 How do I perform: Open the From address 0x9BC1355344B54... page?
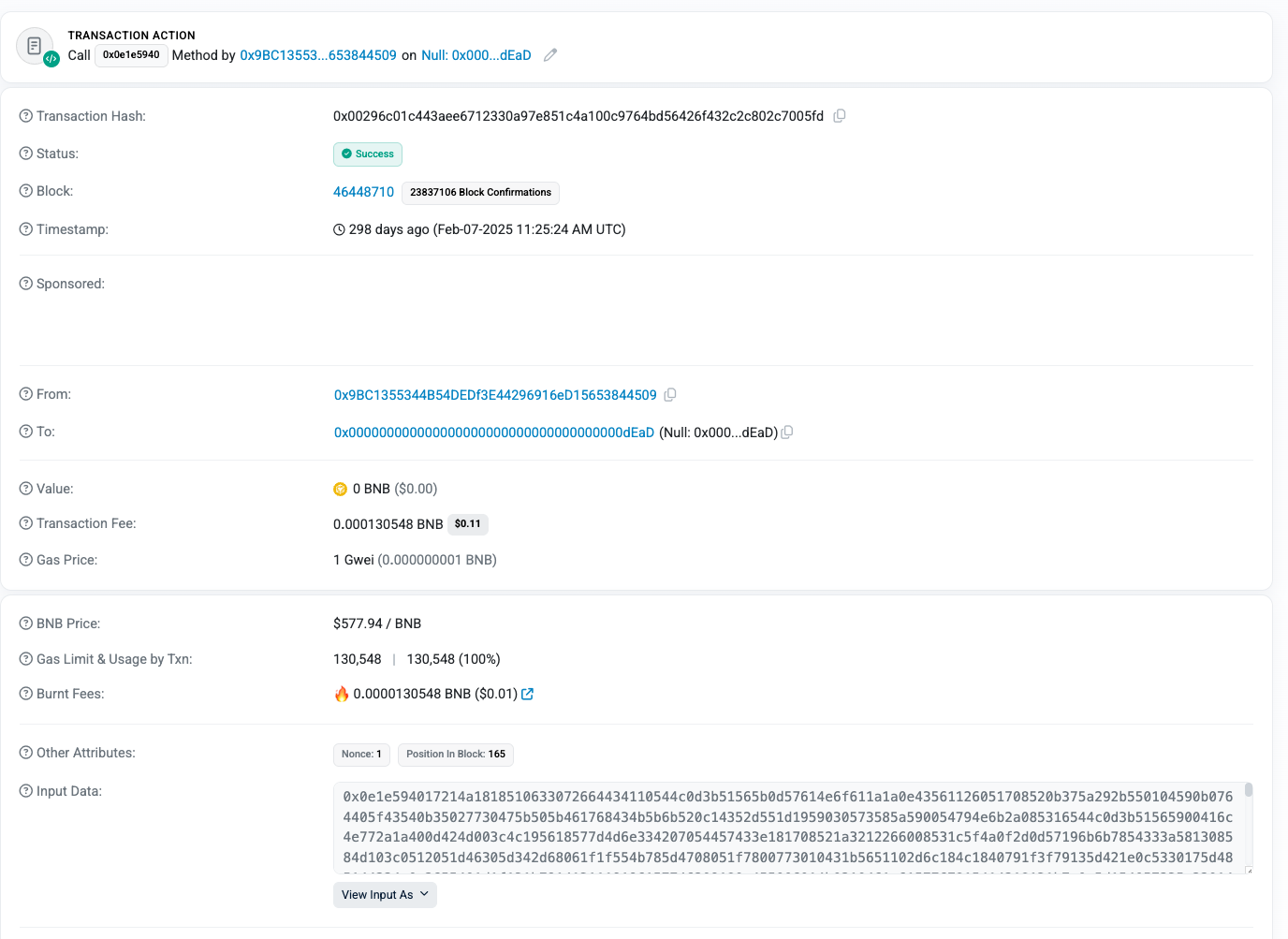(x=494, y=394)
